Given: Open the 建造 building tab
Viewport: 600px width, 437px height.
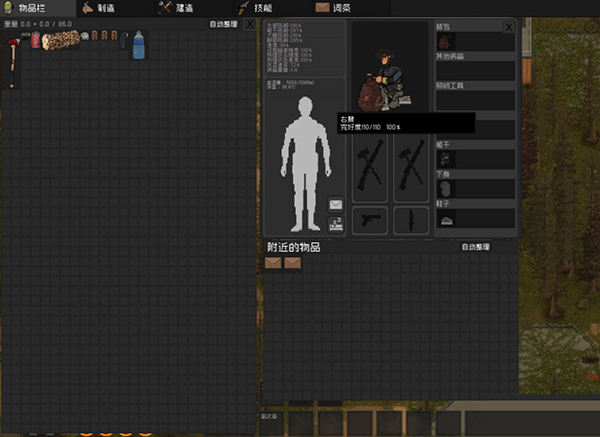Looking at the screenshot, I should (177, 8).
